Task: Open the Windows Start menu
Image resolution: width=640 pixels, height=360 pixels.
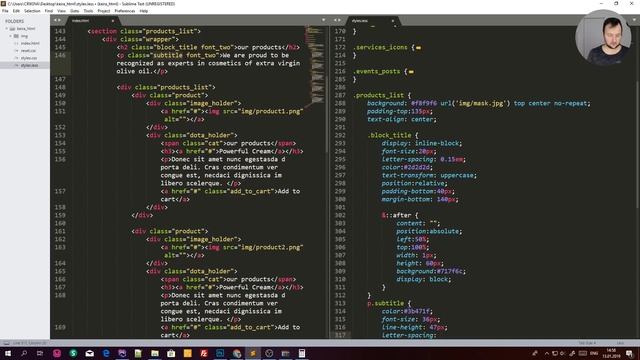Action: 8,353
